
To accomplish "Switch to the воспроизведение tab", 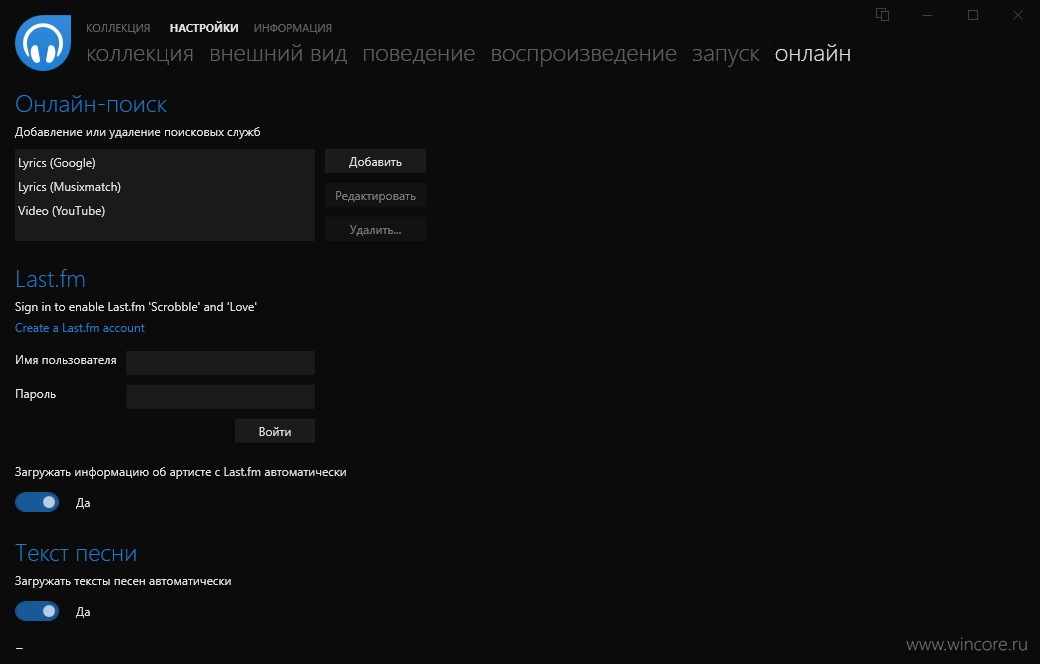I will tap(584, 53).
